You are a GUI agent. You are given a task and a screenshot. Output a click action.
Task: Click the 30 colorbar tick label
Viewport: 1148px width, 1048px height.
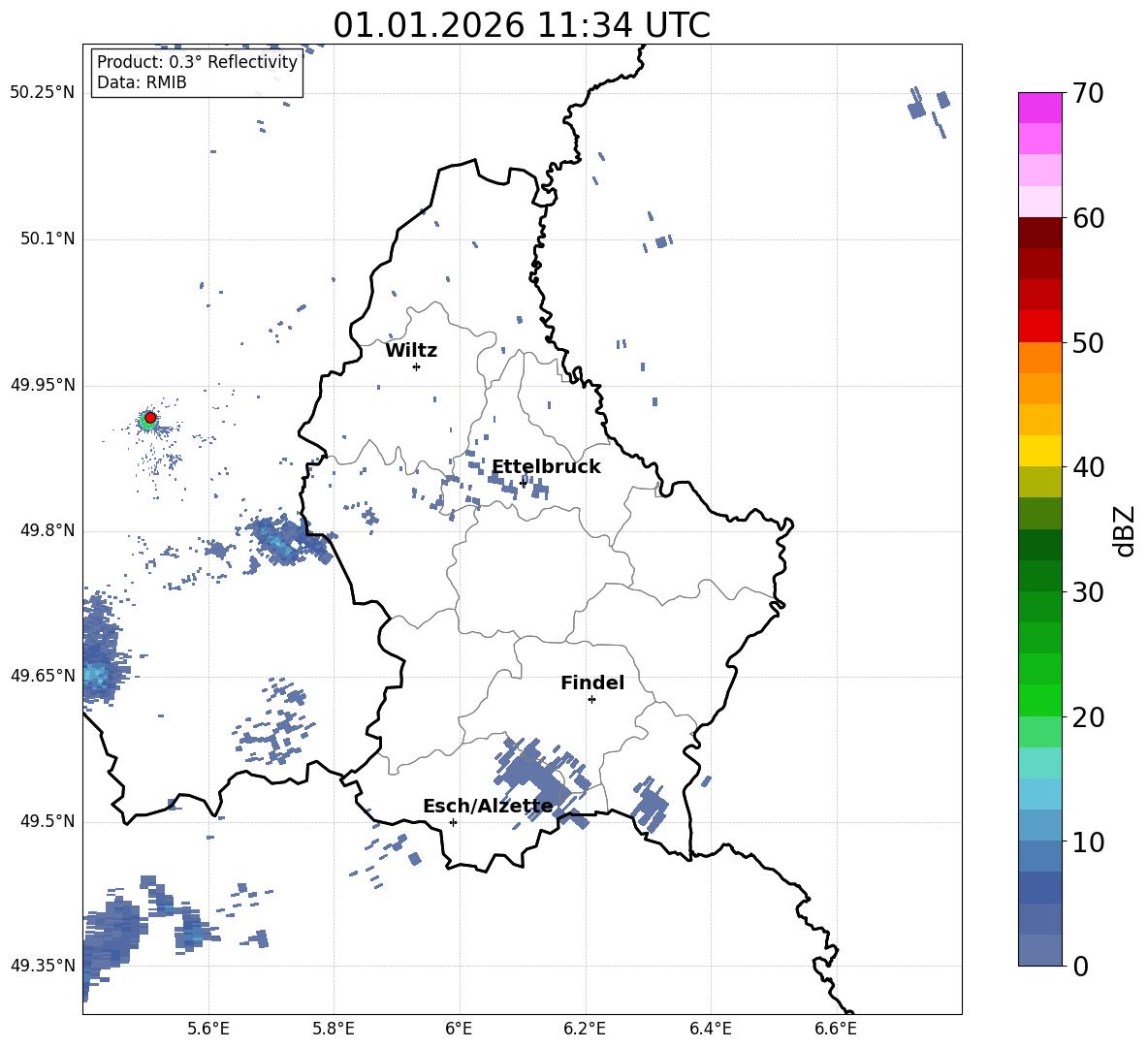click(x=1088, y=592)
